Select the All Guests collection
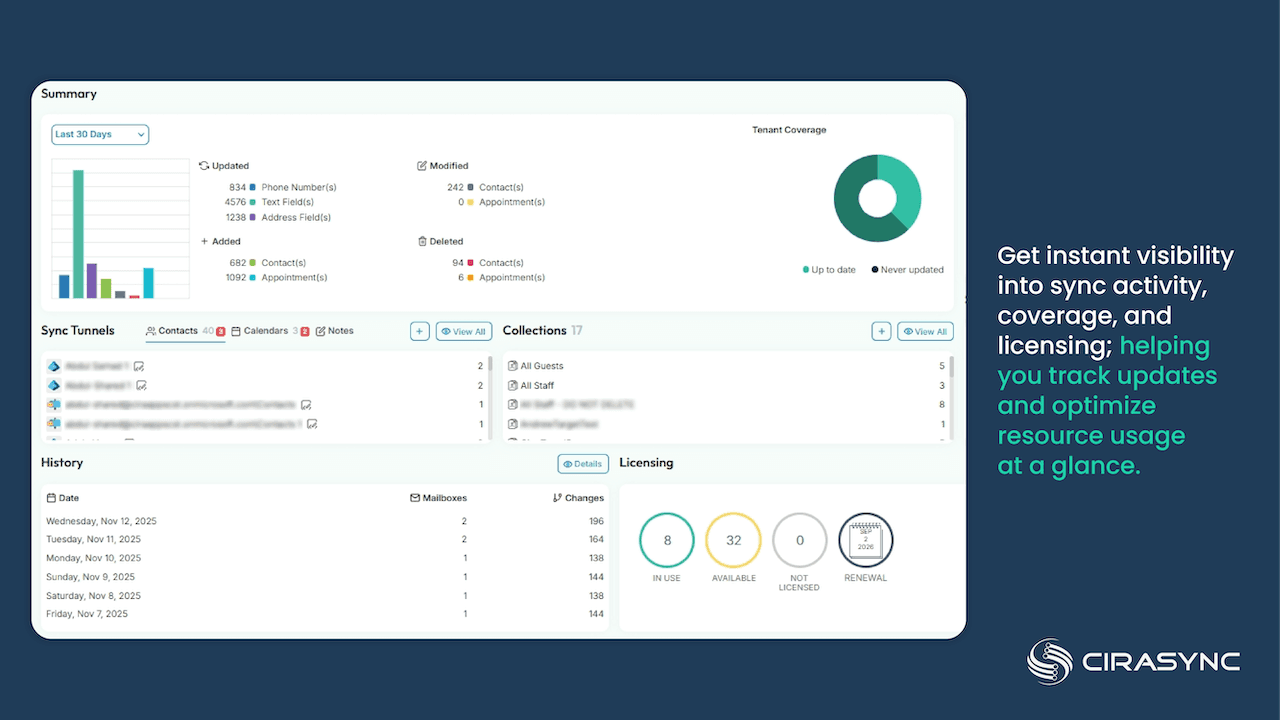Image resolution: width=1280 pixels, height=720 pixels. 726,366
